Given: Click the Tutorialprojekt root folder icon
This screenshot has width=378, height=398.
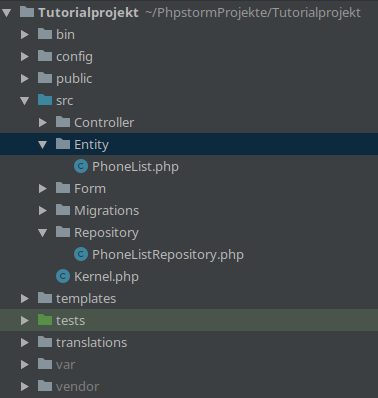Looking at the screenshot, I should [27, 12].
